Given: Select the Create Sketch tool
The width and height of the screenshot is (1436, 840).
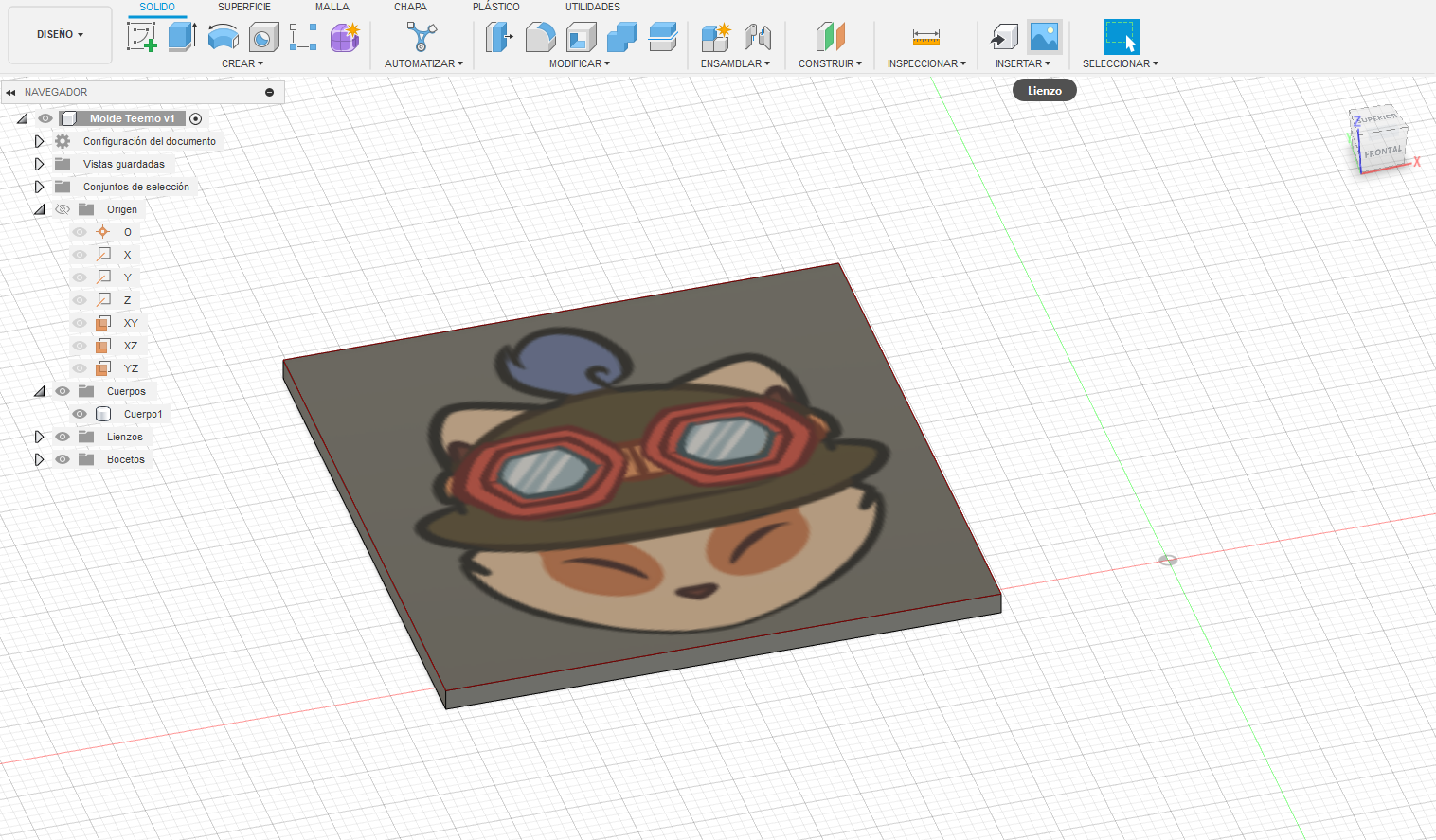Looking at the screenshot, I should point(144,36).
